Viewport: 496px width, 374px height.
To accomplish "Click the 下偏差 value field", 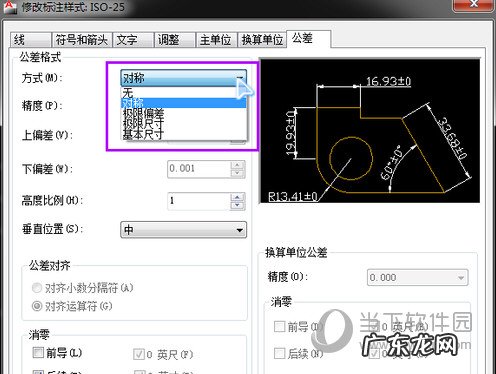I will pyautogui.click(x=199, y=169).
